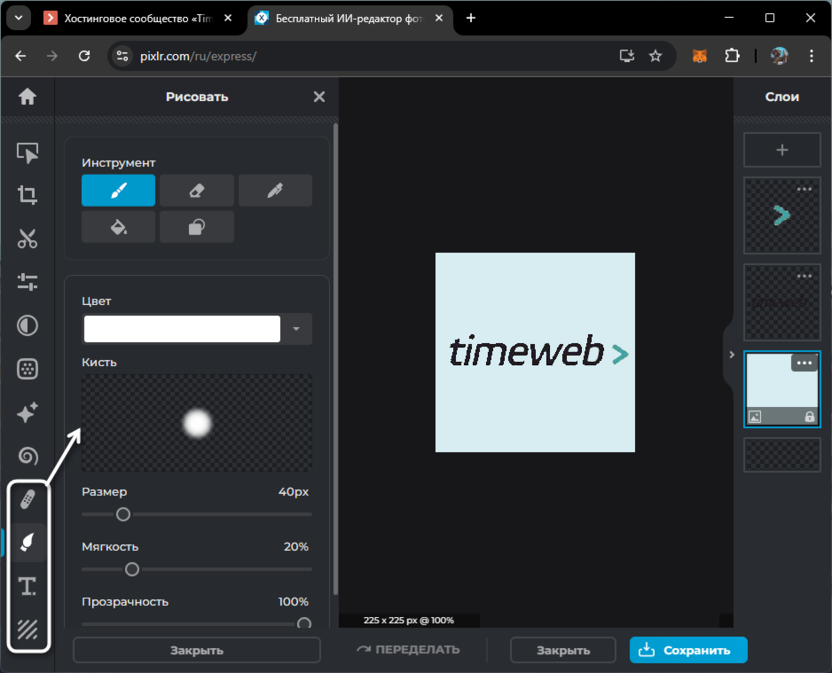Adjust the Прозрачность slider handle

point(304,623)
